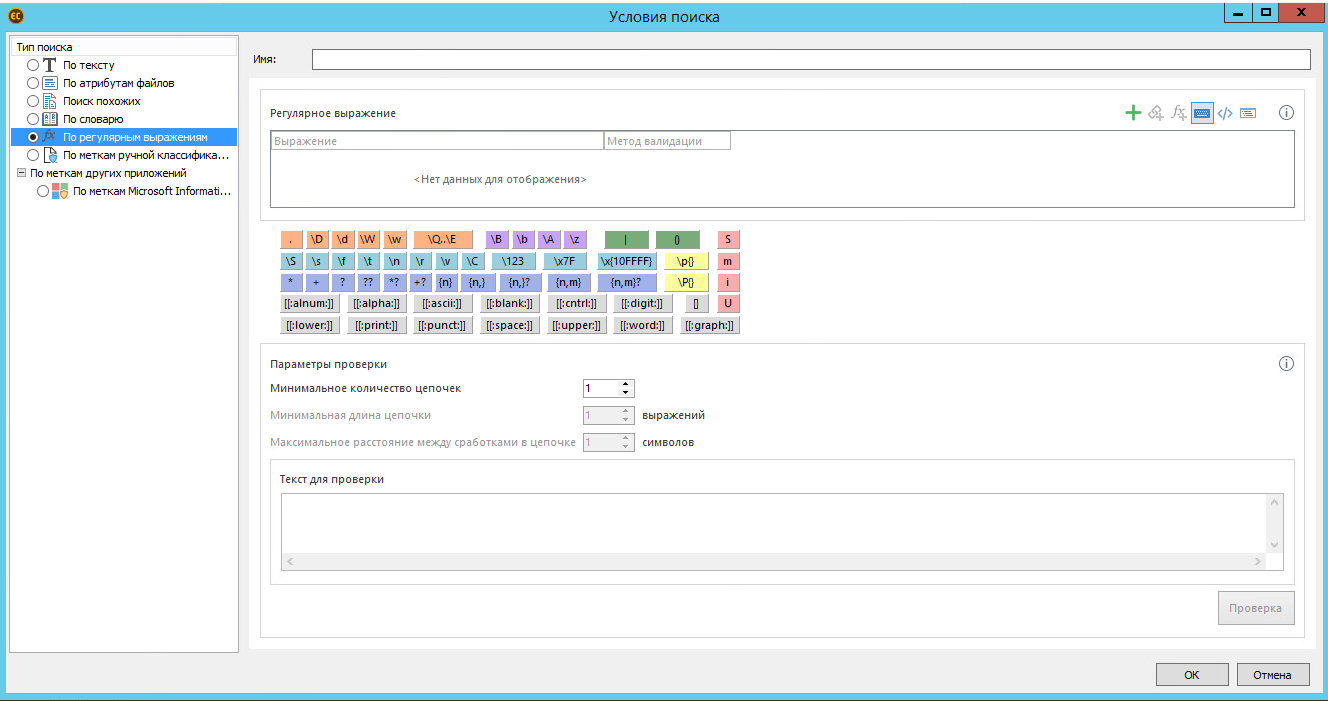Click the 'Имя' name input field
The width and height of the screenshot is (1328, 701).
coord(811,59)
